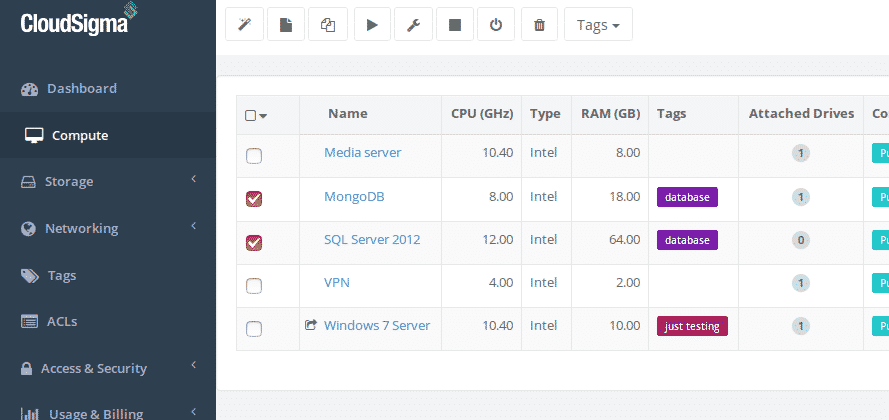Open the VPN server link

337,282
